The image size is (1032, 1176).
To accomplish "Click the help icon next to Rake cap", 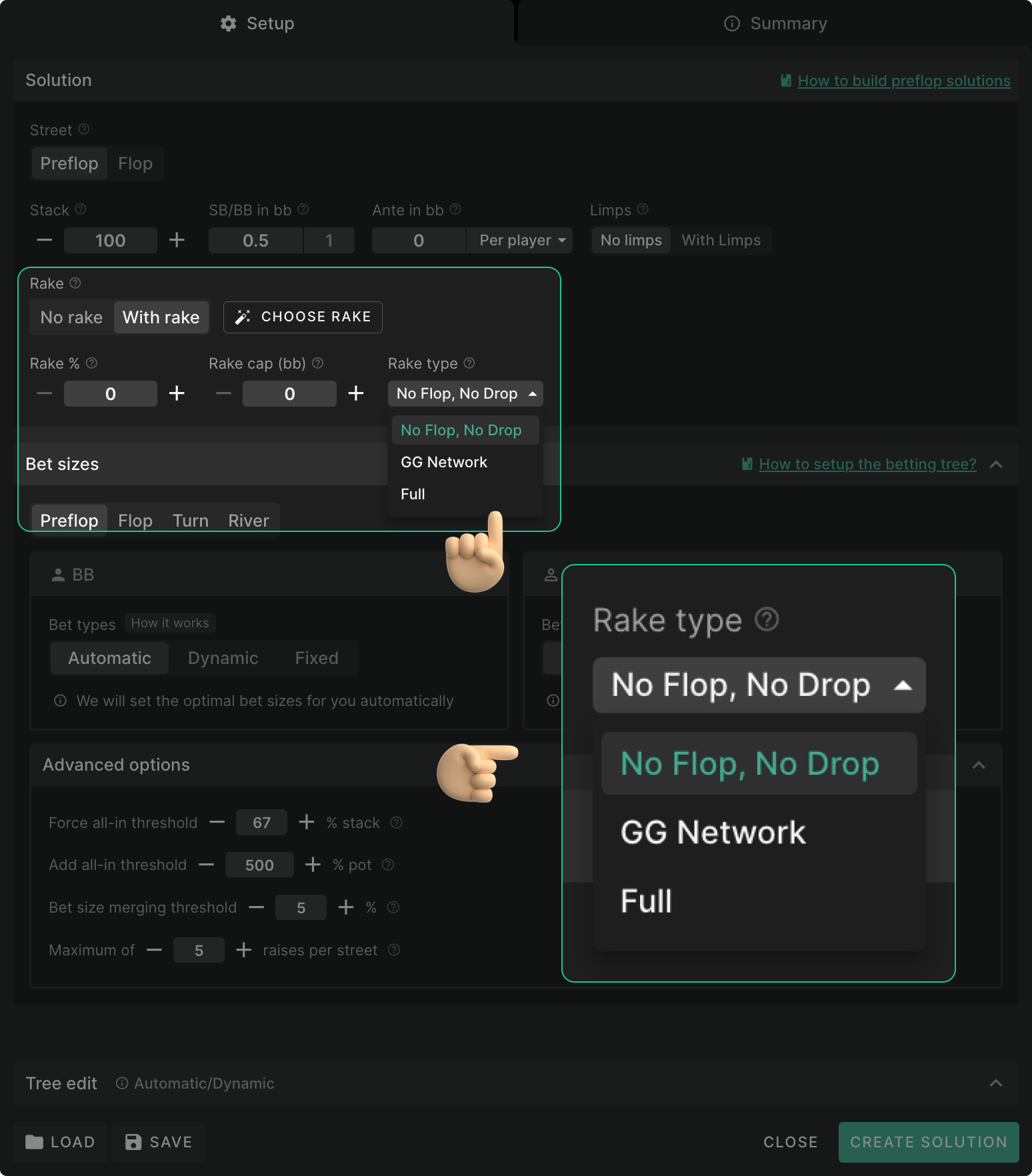I will [x=318, y=363].
